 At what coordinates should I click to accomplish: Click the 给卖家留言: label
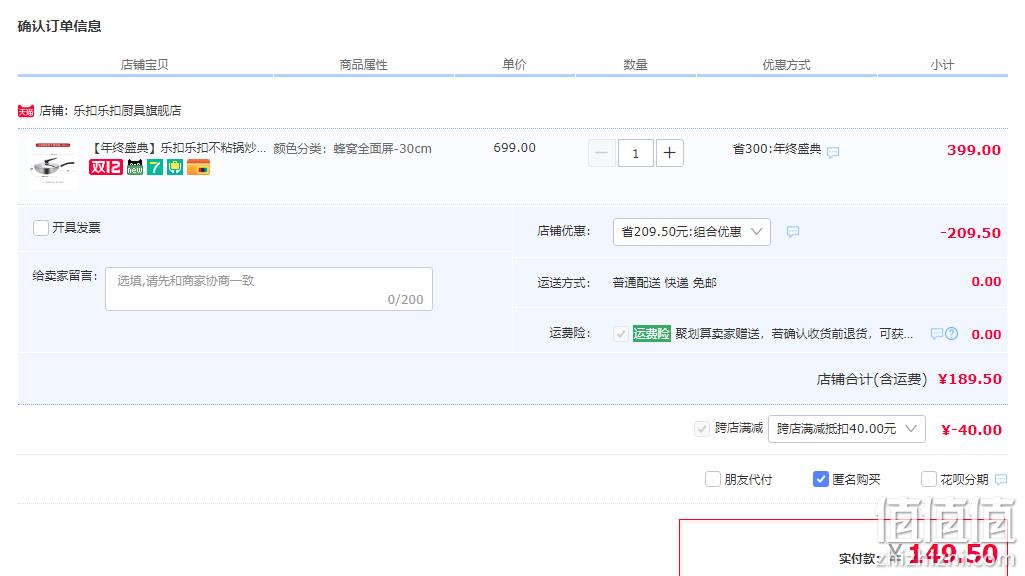(x=65, y=276)
